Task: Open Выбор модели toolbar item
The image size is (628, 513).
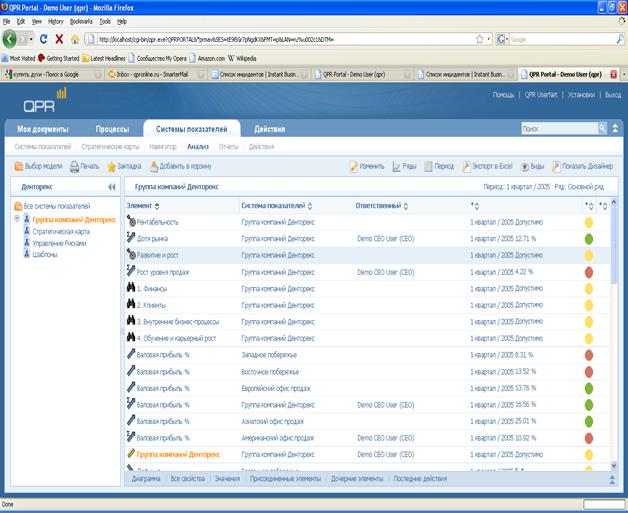Action: (x=38, y=166)
